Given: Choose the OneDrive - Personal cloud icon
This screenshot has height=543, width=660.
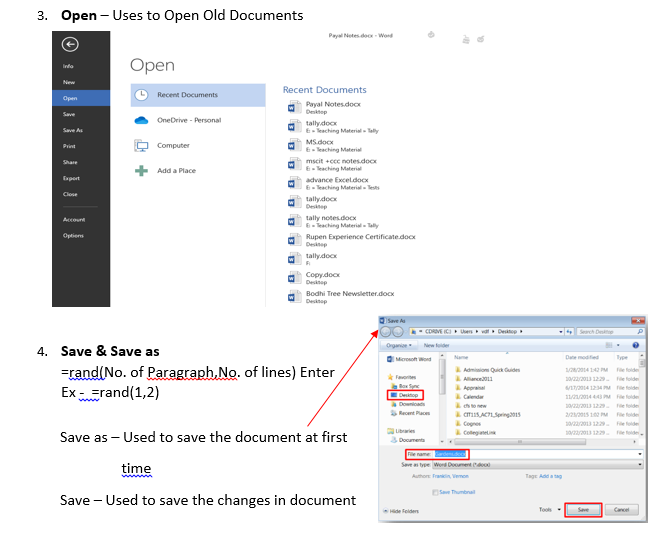Looking at the screenshot, I should (141, 120).
